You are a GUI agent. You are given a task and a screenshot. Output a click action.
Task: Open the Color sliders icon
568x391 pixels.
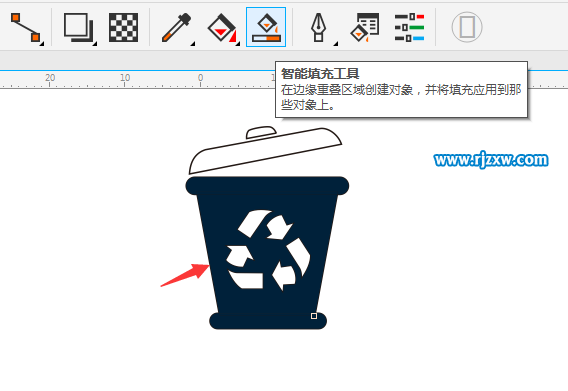409,27
